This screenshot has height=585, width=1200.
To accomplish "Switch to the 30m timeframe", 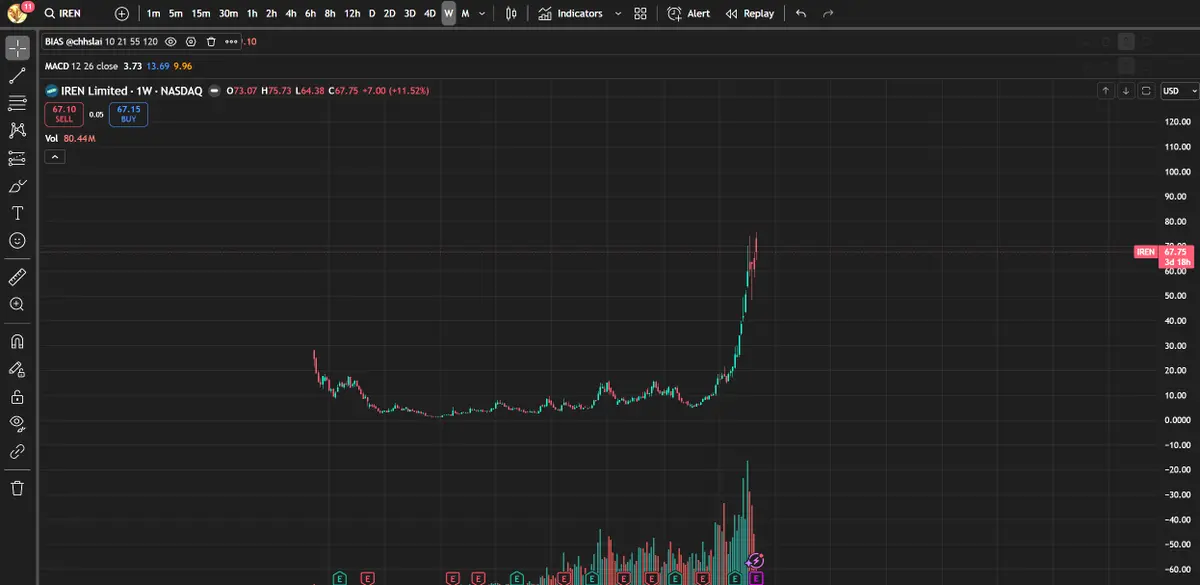I will 228,14.
